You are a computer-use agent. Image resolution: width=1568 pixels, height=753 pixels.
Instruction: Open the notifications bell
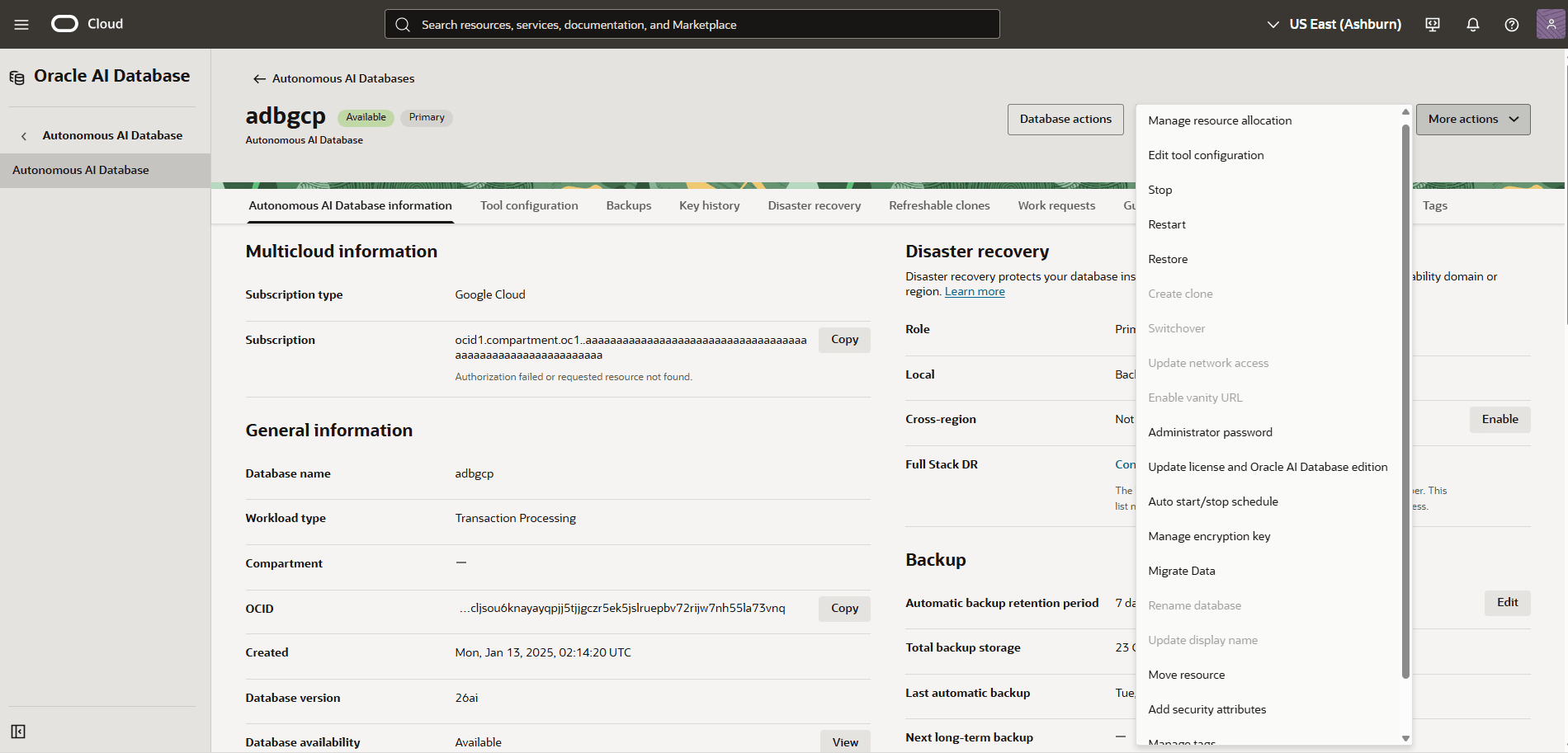click(1472, 25)
